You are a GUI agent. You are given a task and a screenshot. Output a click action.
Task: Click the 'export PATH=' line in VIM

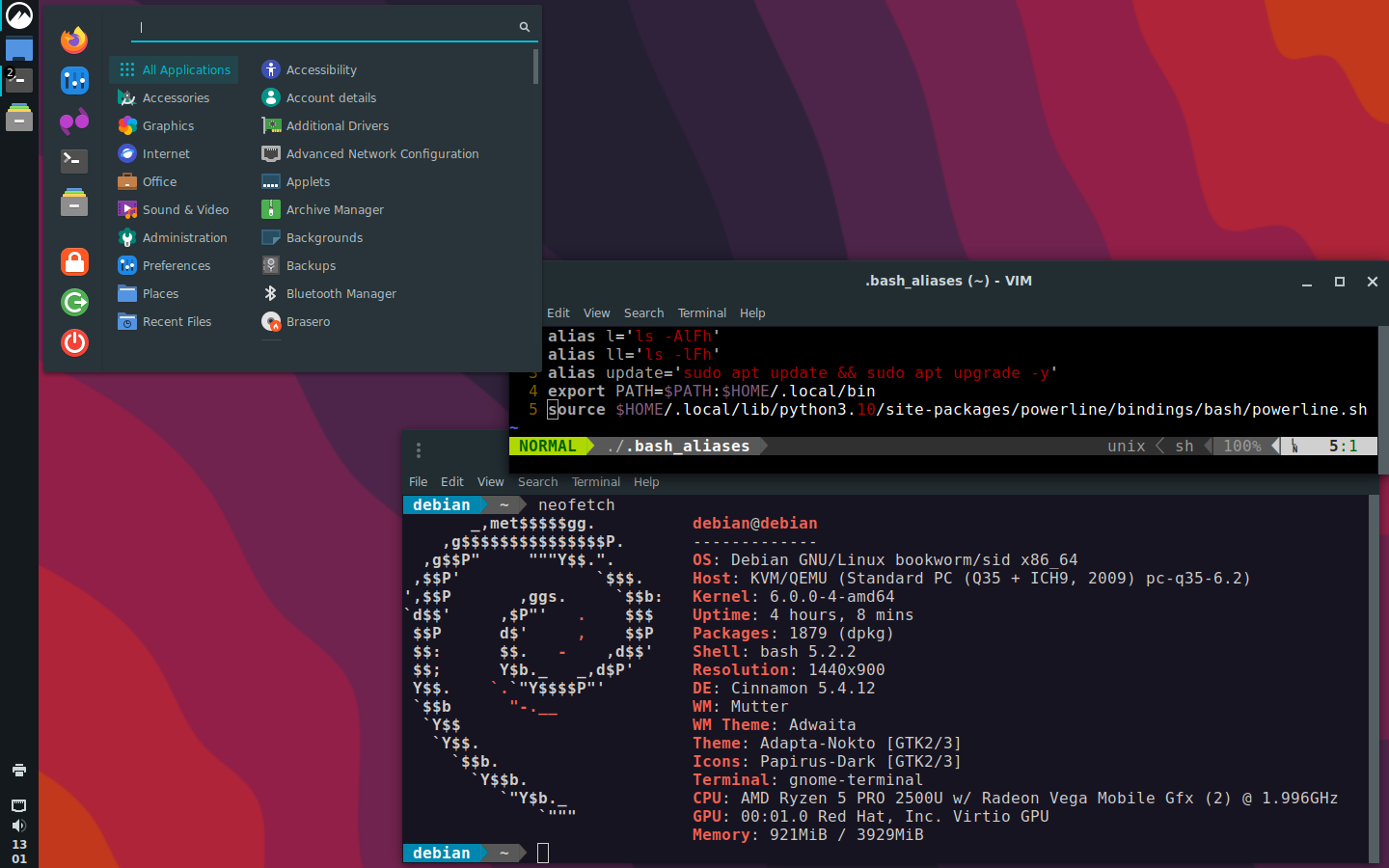tap(712, 391)
